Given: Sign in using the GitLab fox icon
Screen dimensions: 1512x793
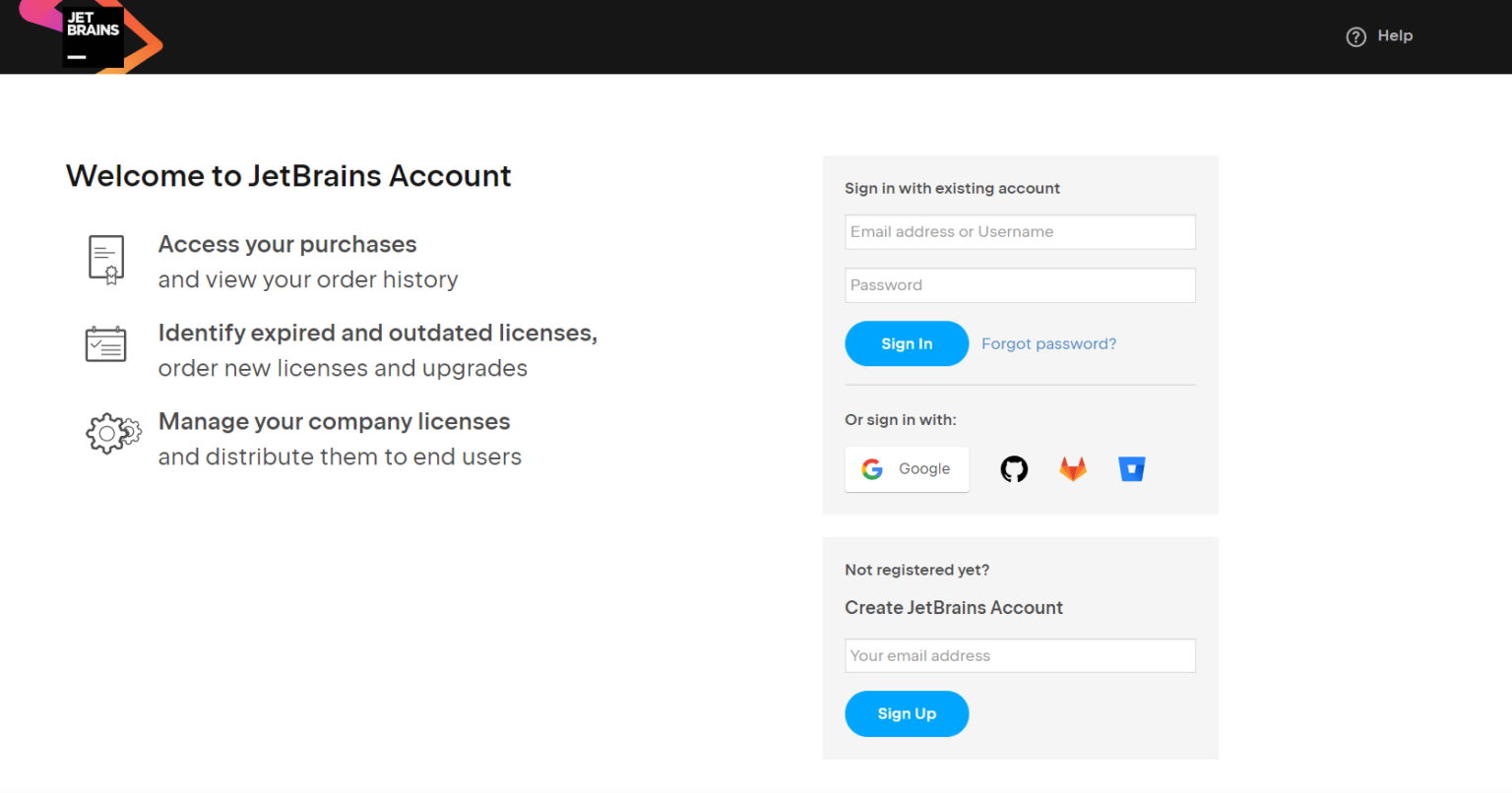Looking at the screenshot, I should [1073, 469].
